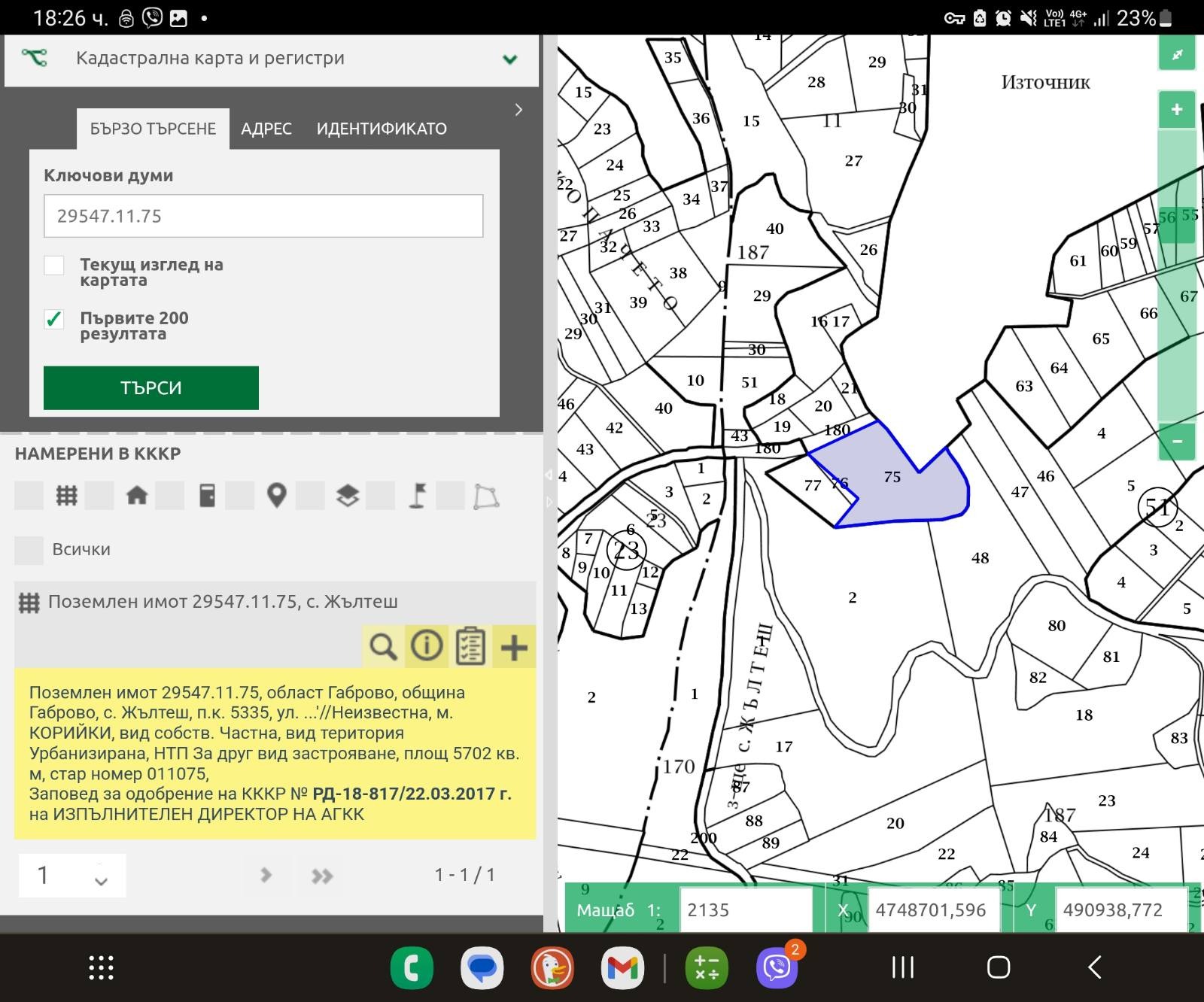
Task: Enable 'Текущ изглед на картата' checkbox
Action: pyautogui.click(x=54, y=266)
